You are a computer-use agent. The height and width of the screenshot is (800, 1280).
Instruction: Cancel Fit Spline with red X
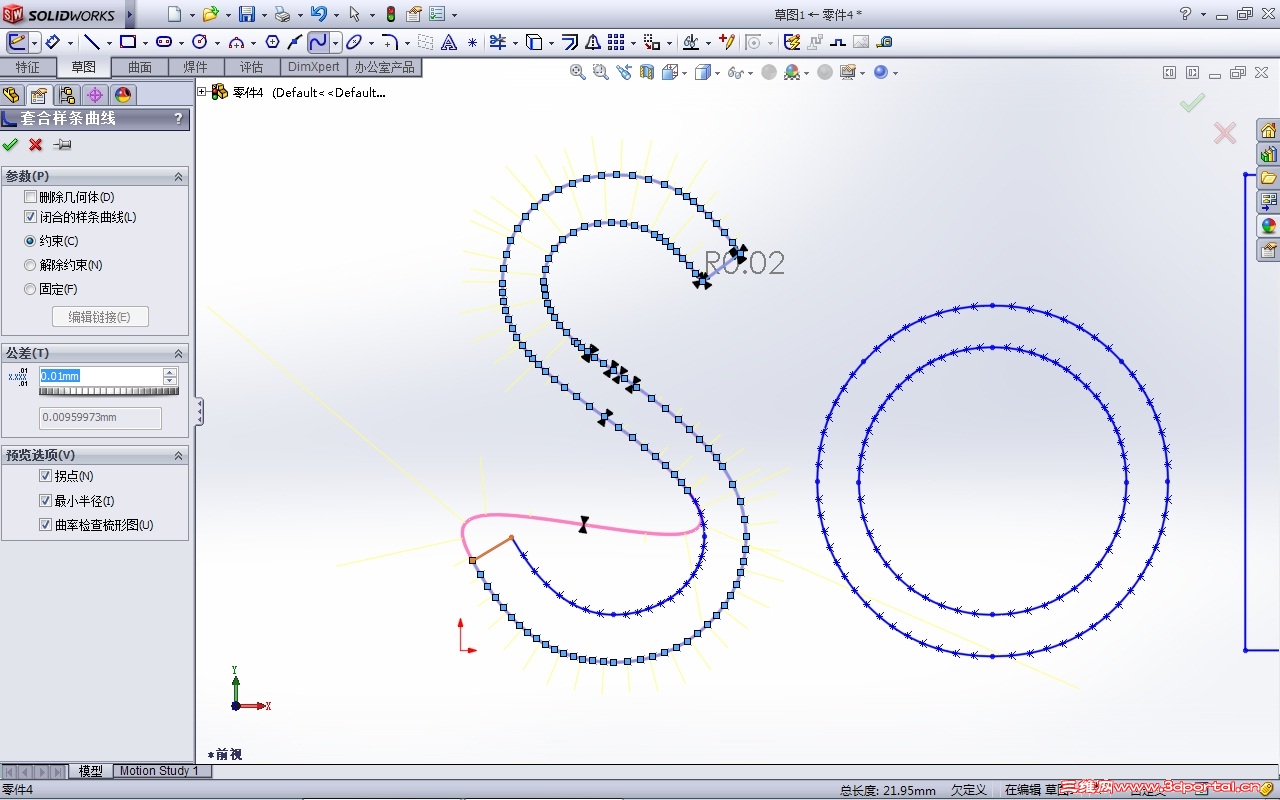pos(36,145)
